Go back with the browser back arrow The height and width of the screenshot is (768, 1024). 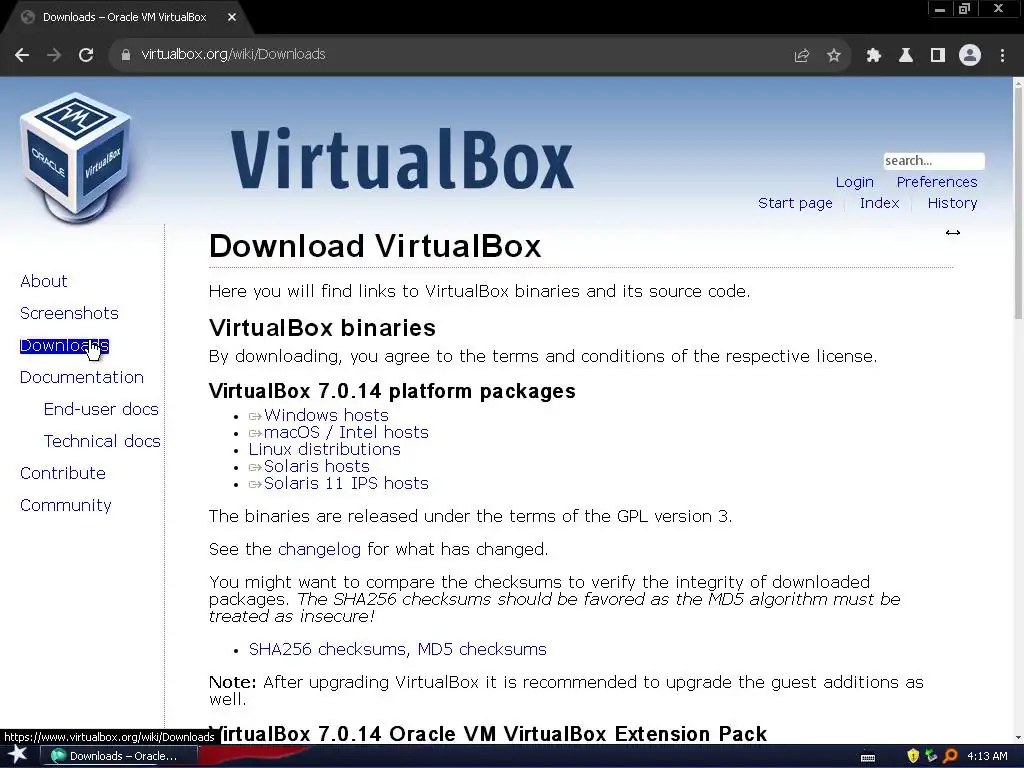pos(22,55)
